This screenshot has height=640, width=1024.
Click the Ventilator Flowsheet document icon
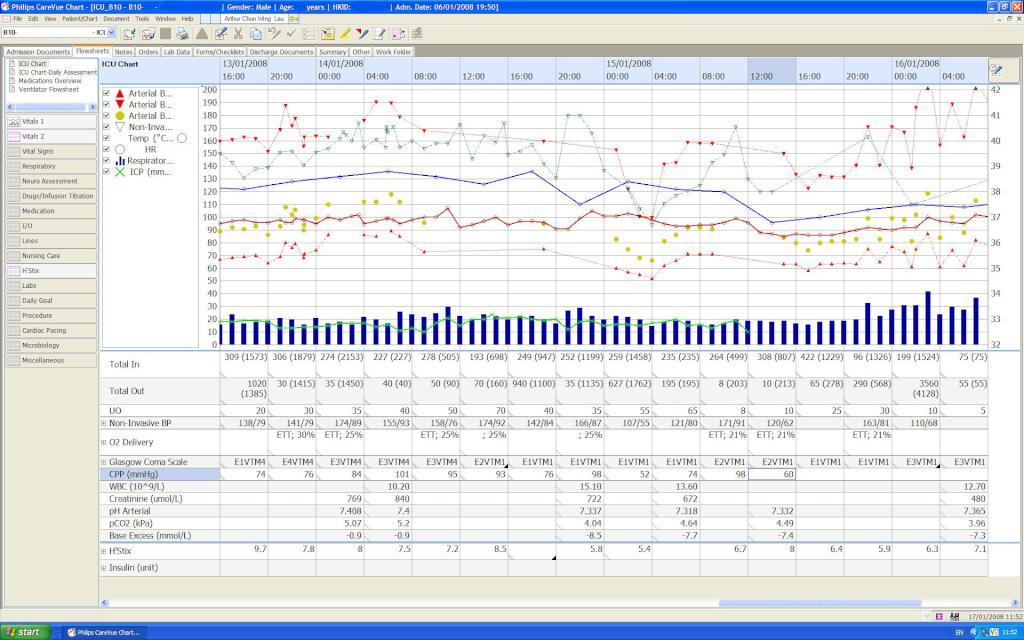(11, 89)
